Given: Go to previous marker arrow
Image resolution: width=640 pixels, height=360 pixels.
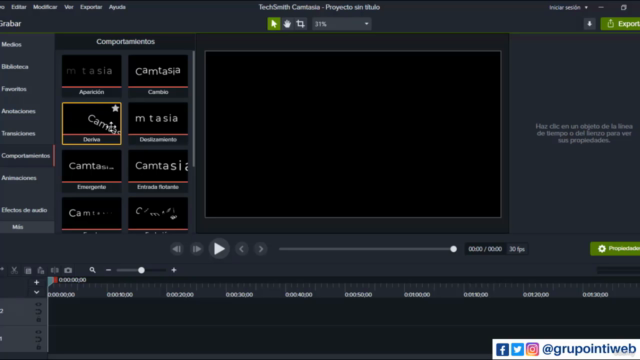Looking at the screenshot, I should [x=242, y=249].
